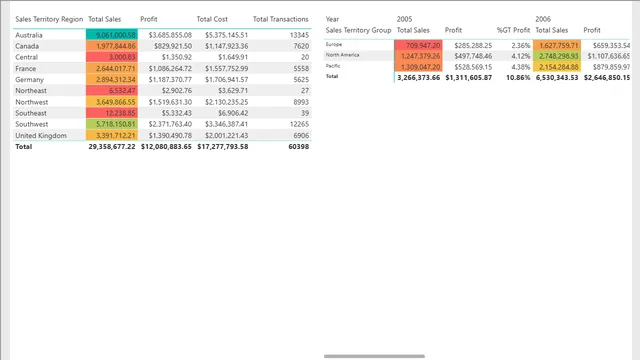Click Pacific 2006 sales cell 2,154,284.88
This screenshot has width=640, height=360.
click(557, 67)
